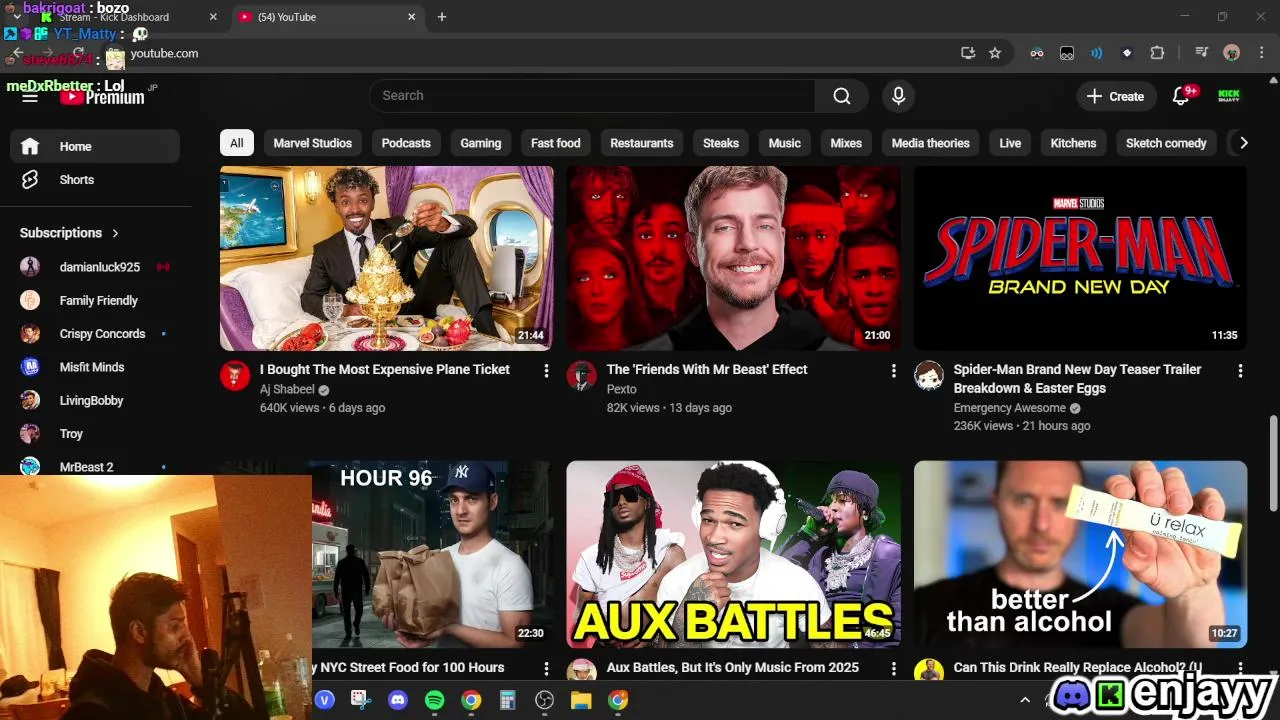Click the install app icon in address bar
Screen dimensions: 1280x720
tap(968, 53)
